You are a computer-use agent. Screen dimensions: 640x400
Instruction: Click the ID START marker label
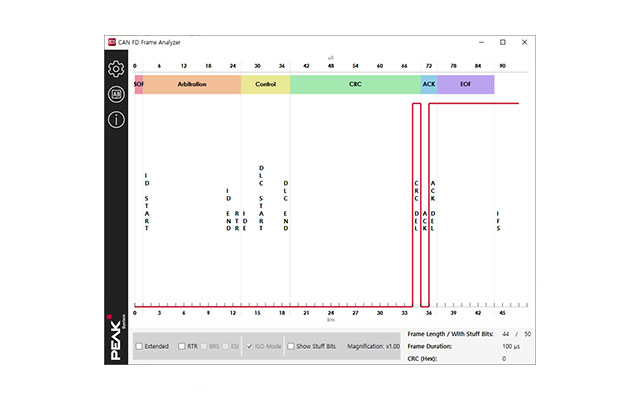(x=146, y=201)
